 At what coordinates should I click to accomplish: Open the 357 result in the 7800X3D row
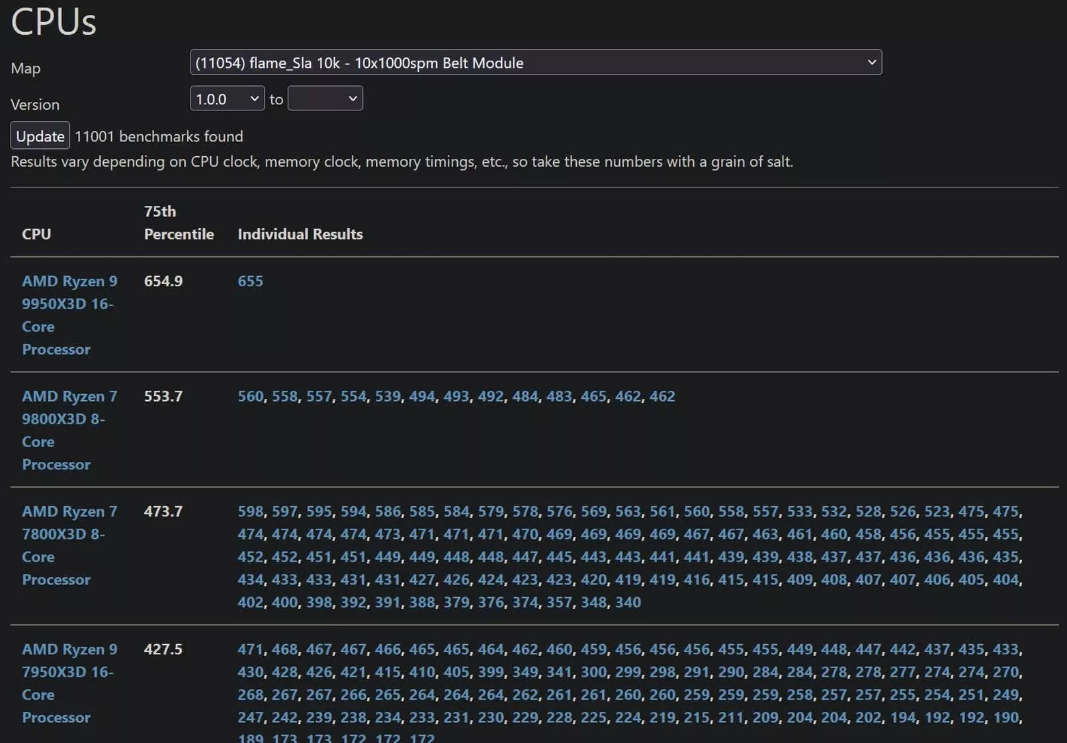(559, 602)
